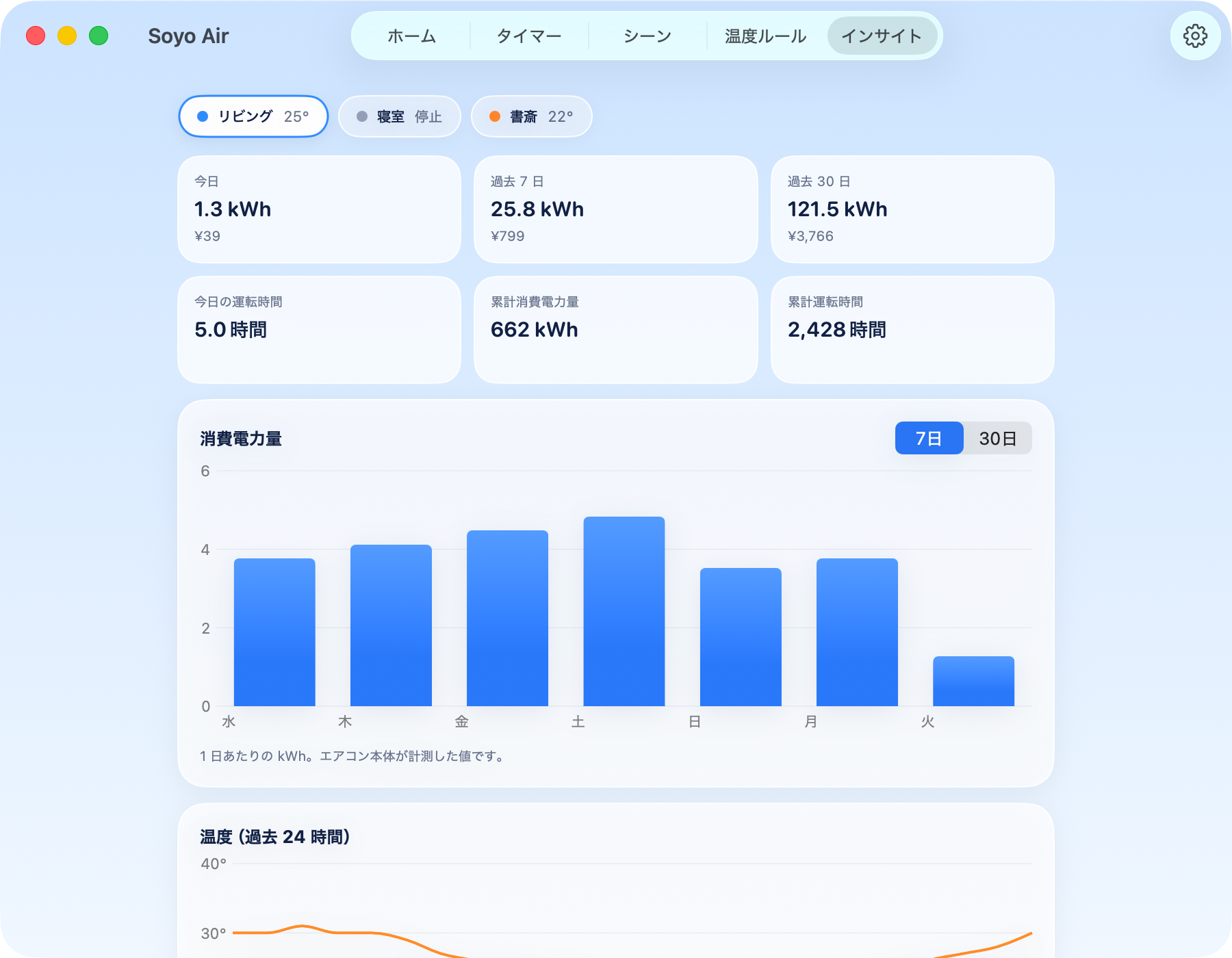Click the tallest 土 bar
Viewport: 1232px width, 958px height.
click(x=624, y=611)
